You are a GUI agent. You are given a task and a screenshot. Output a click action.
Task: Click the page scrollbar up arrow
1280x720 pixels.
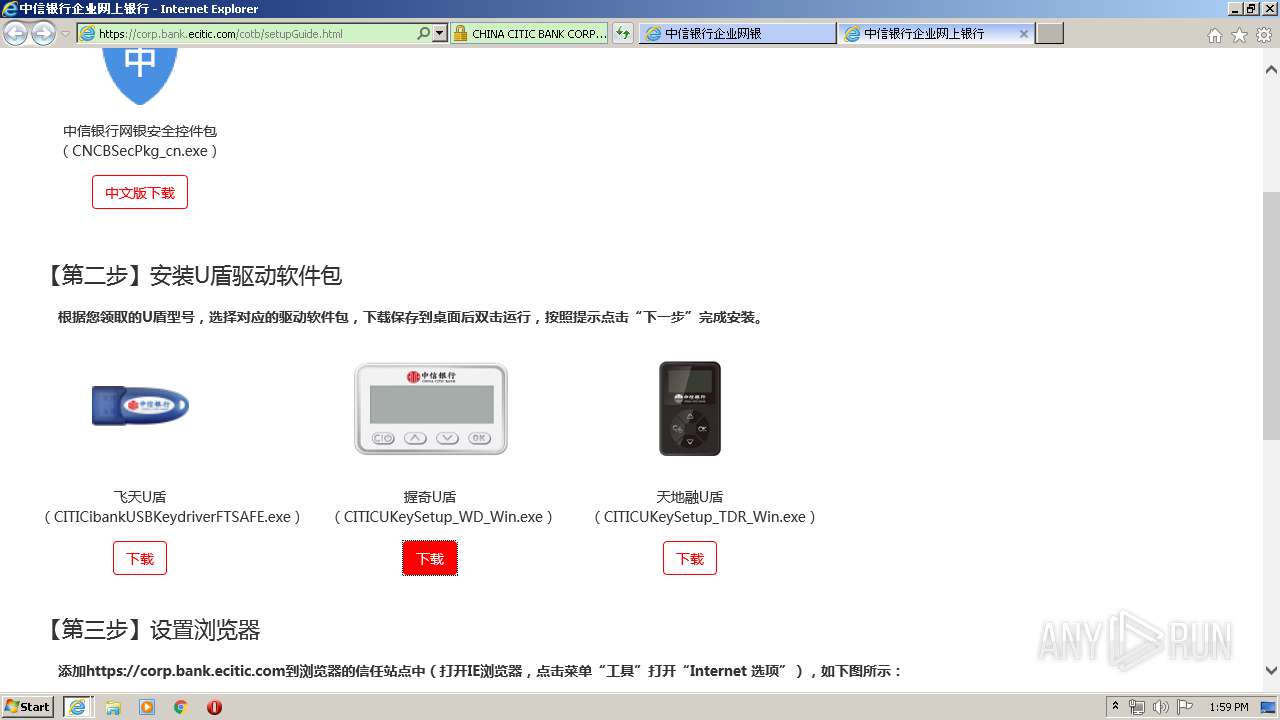pos(1271,70)
